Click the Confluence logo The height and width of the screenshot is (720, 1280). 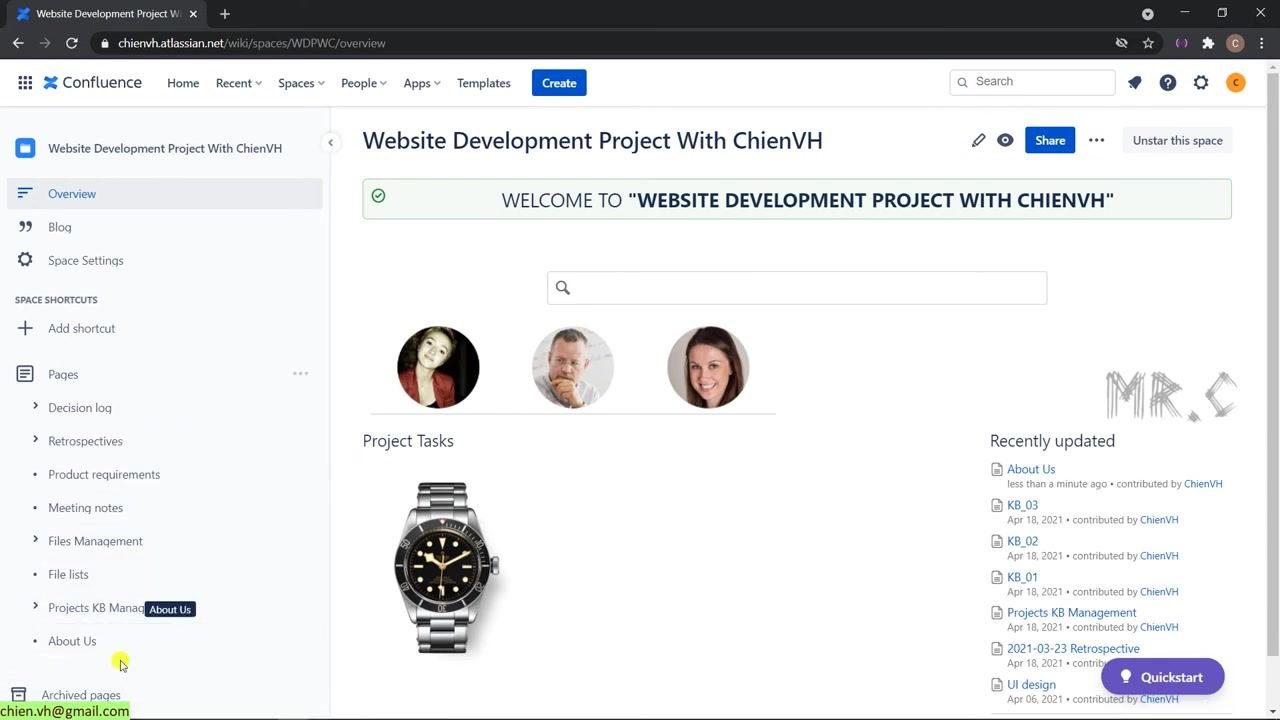92,83
